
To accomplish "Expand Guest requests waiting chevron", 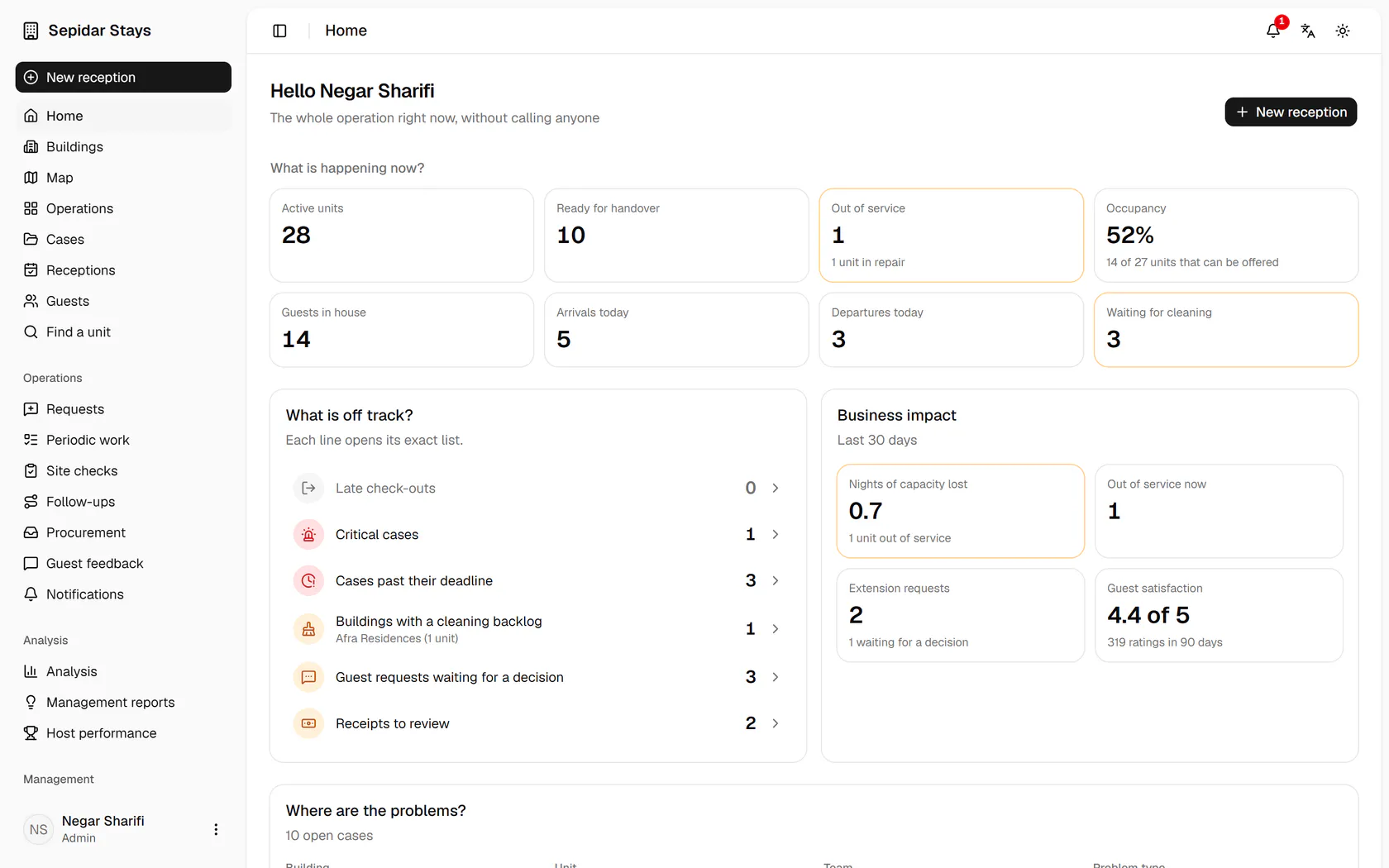I will [776, 677].
